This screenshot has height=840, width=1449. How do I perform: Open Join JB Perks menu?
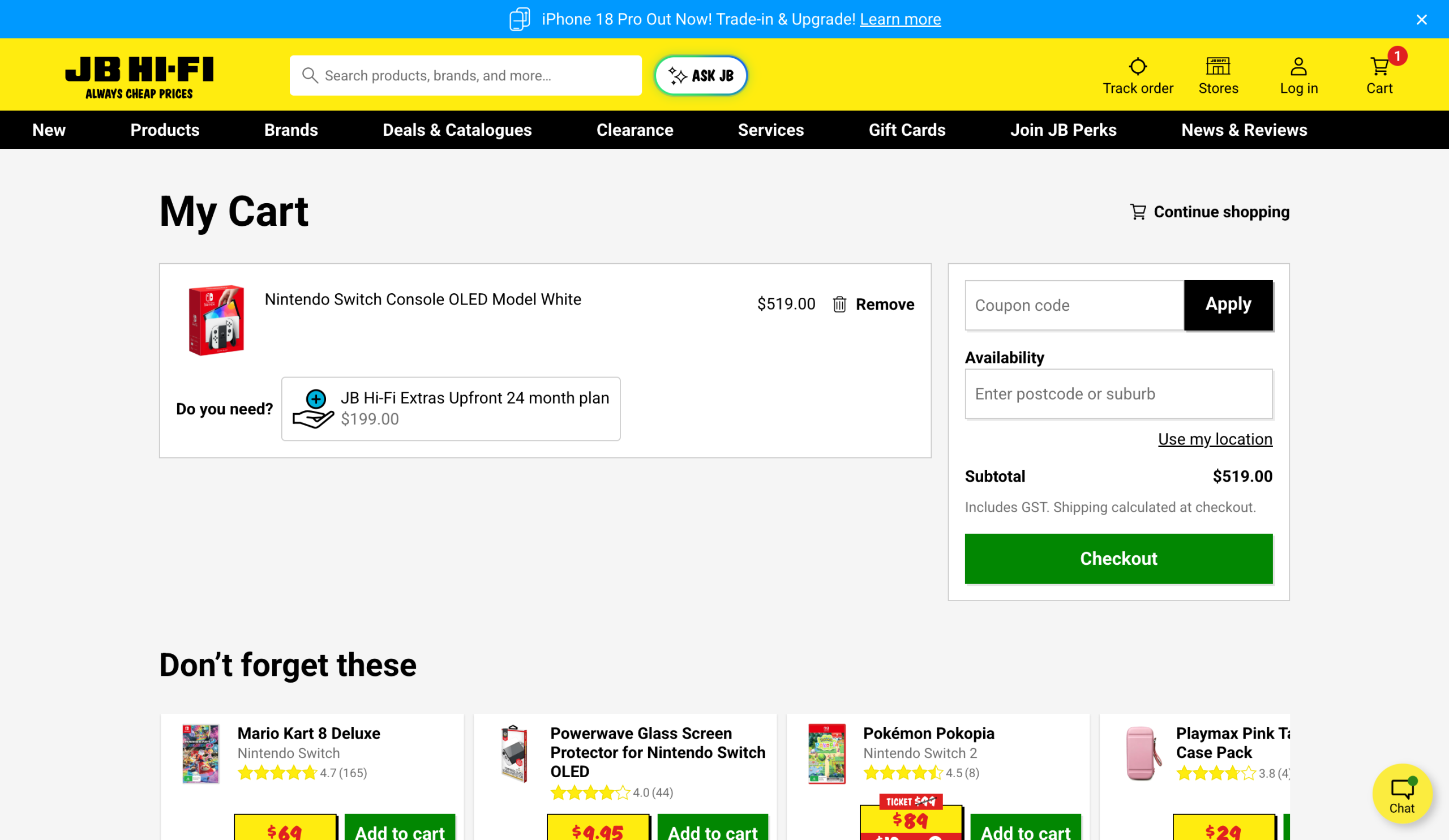tap(1063, 130)
